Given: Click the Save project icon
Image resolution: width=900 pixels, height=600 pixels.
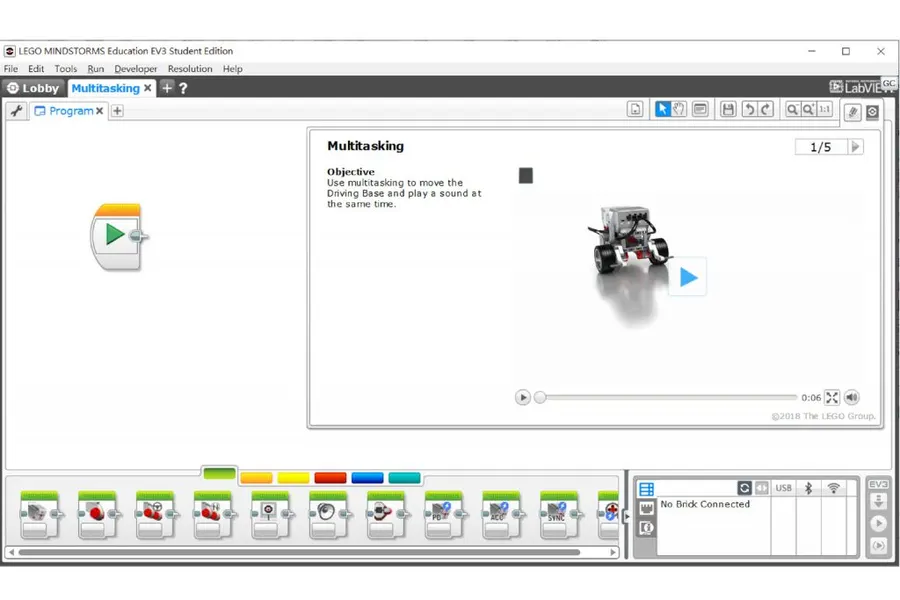Looking at the screenshot, I should [x=728, y=109].
